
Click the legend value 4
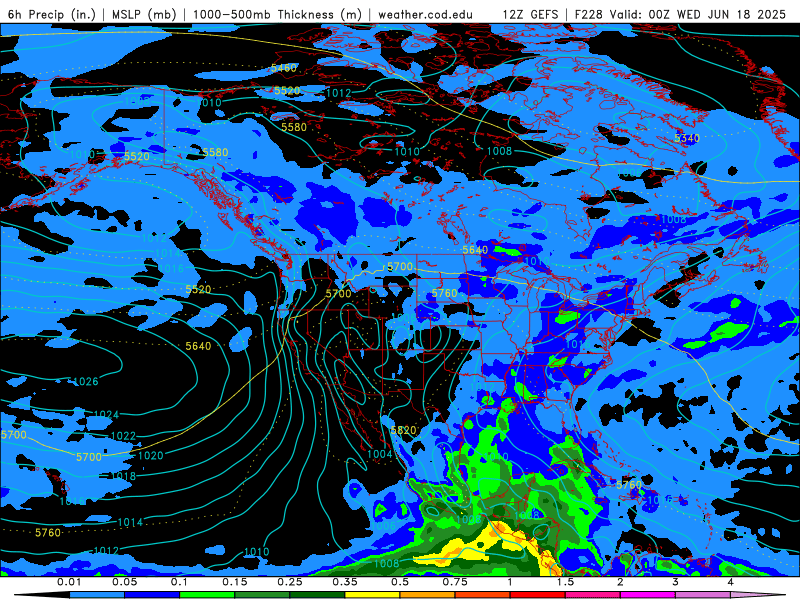(x=731, y=582)
